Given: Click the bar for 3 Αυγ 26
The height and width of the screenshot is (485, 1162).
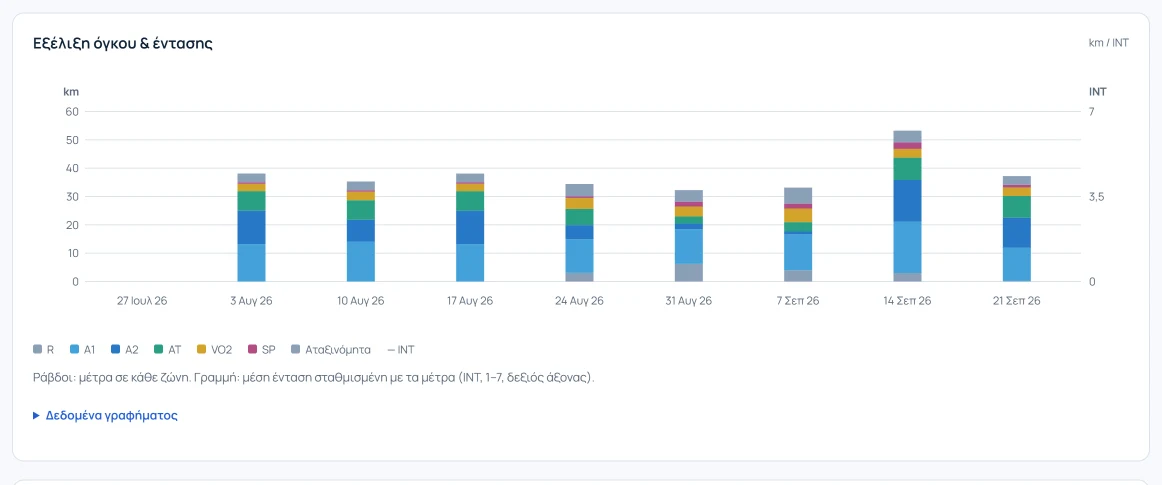Looking at the screenshot, I should [251, 228].
